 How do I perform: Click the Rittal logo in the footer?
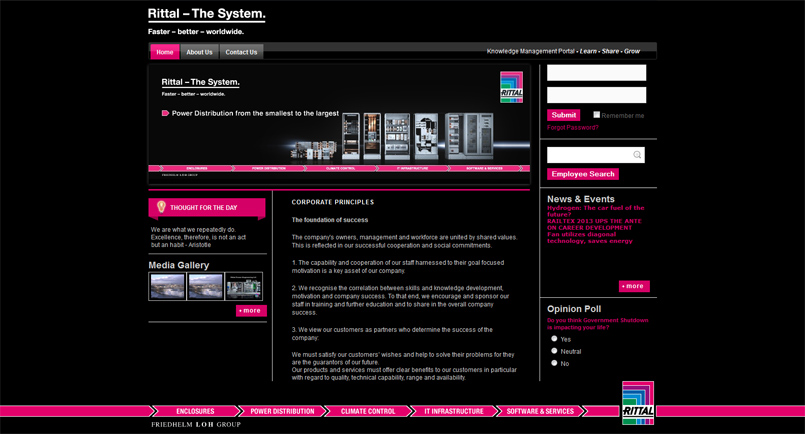point(638,403)
